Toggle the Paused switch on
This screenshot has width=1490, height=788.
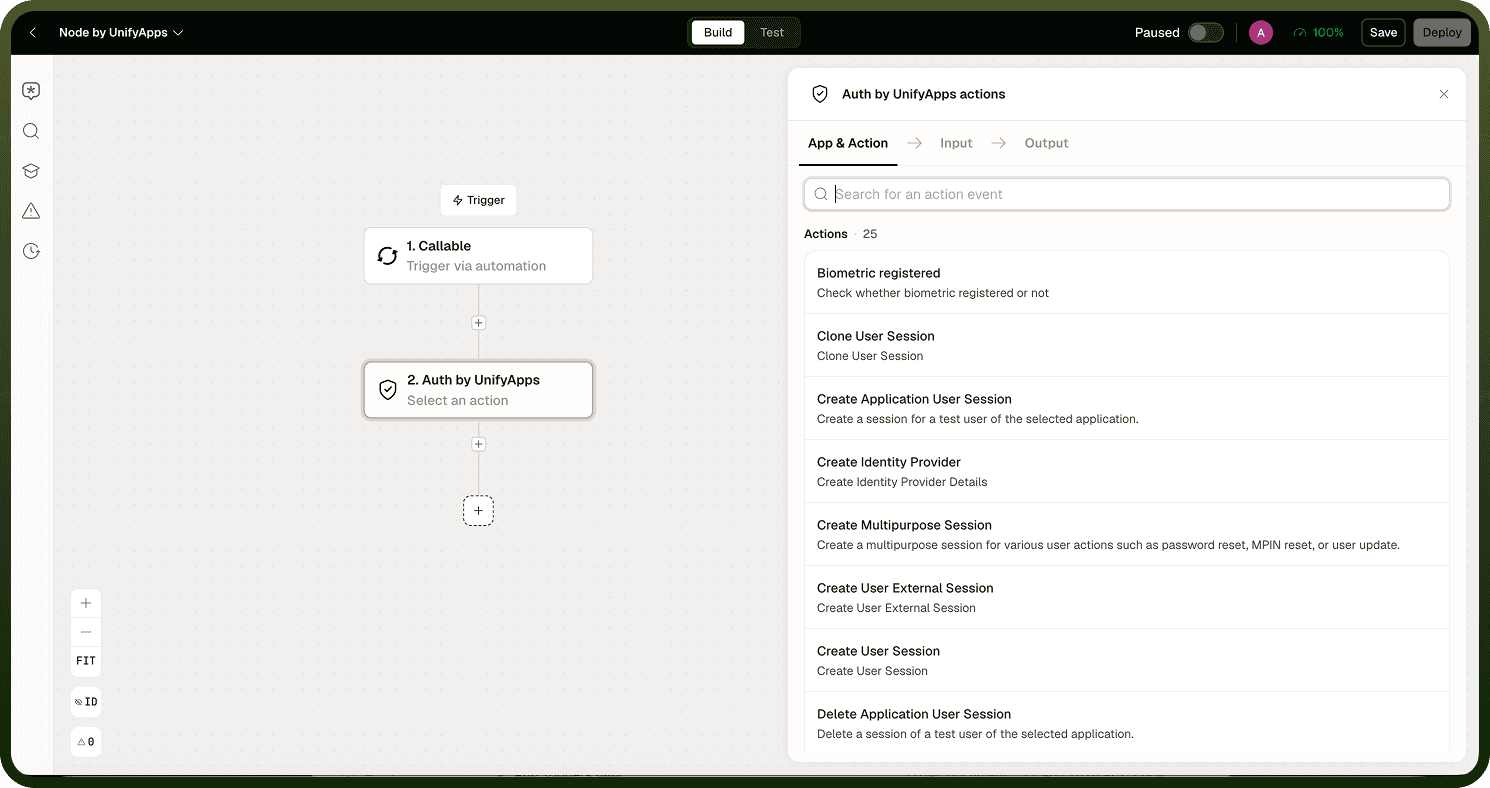coord(1206,33)
